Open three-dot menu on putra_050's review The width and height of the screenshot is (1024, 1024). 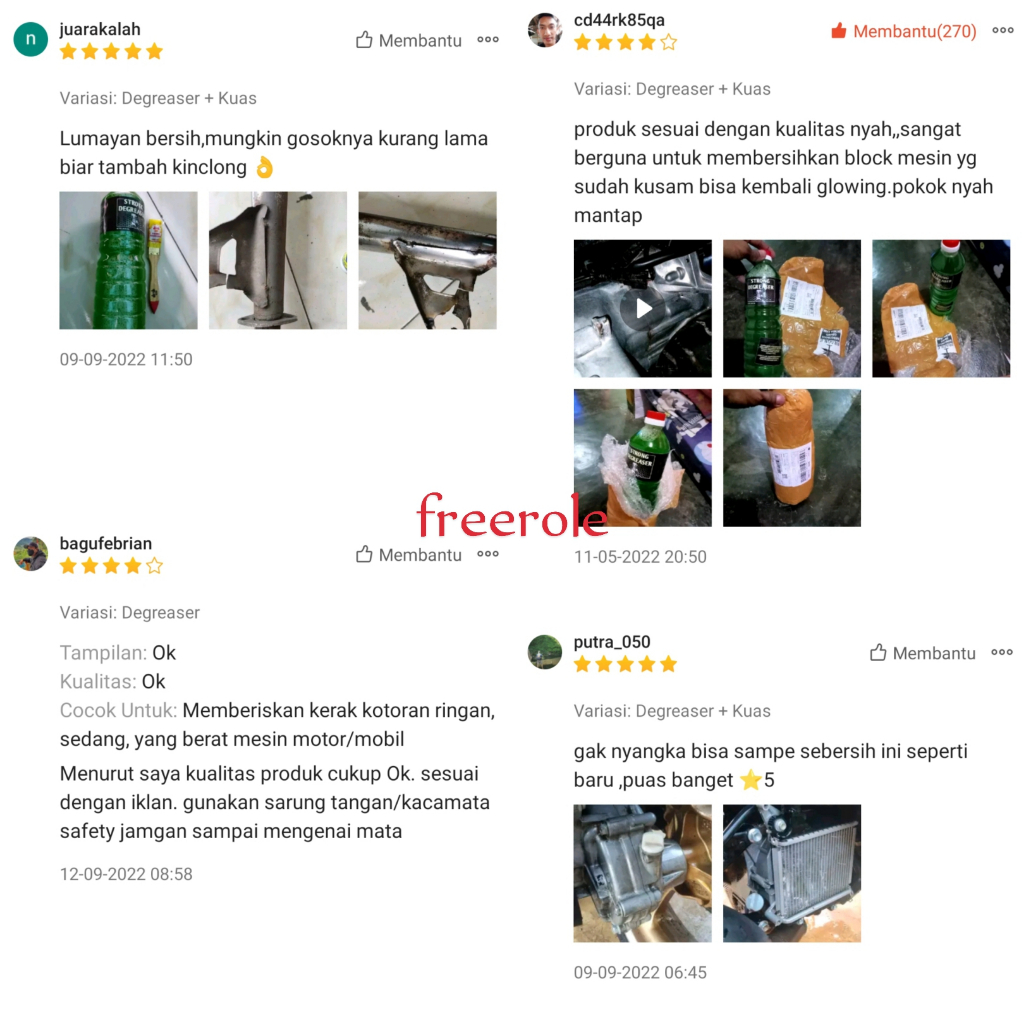click(x=1002, y=652)
